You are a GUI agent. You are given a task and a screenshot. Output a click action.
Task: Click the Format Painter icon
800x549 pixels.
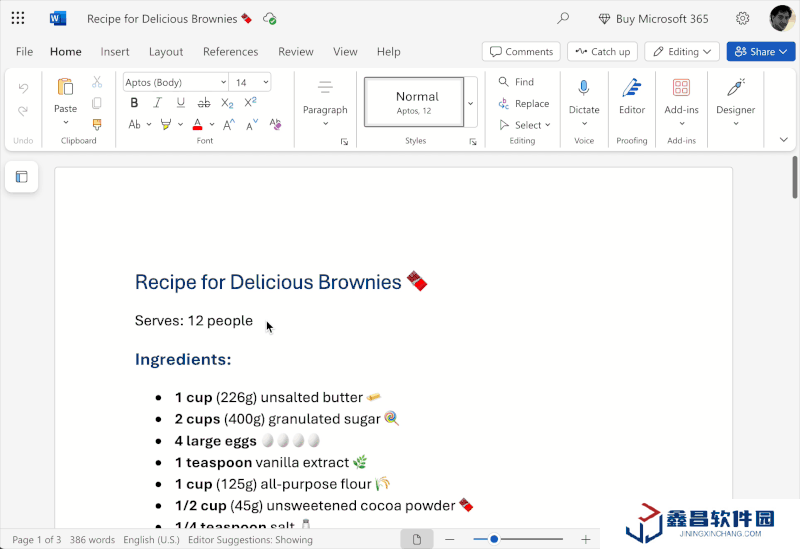(97, 124)
